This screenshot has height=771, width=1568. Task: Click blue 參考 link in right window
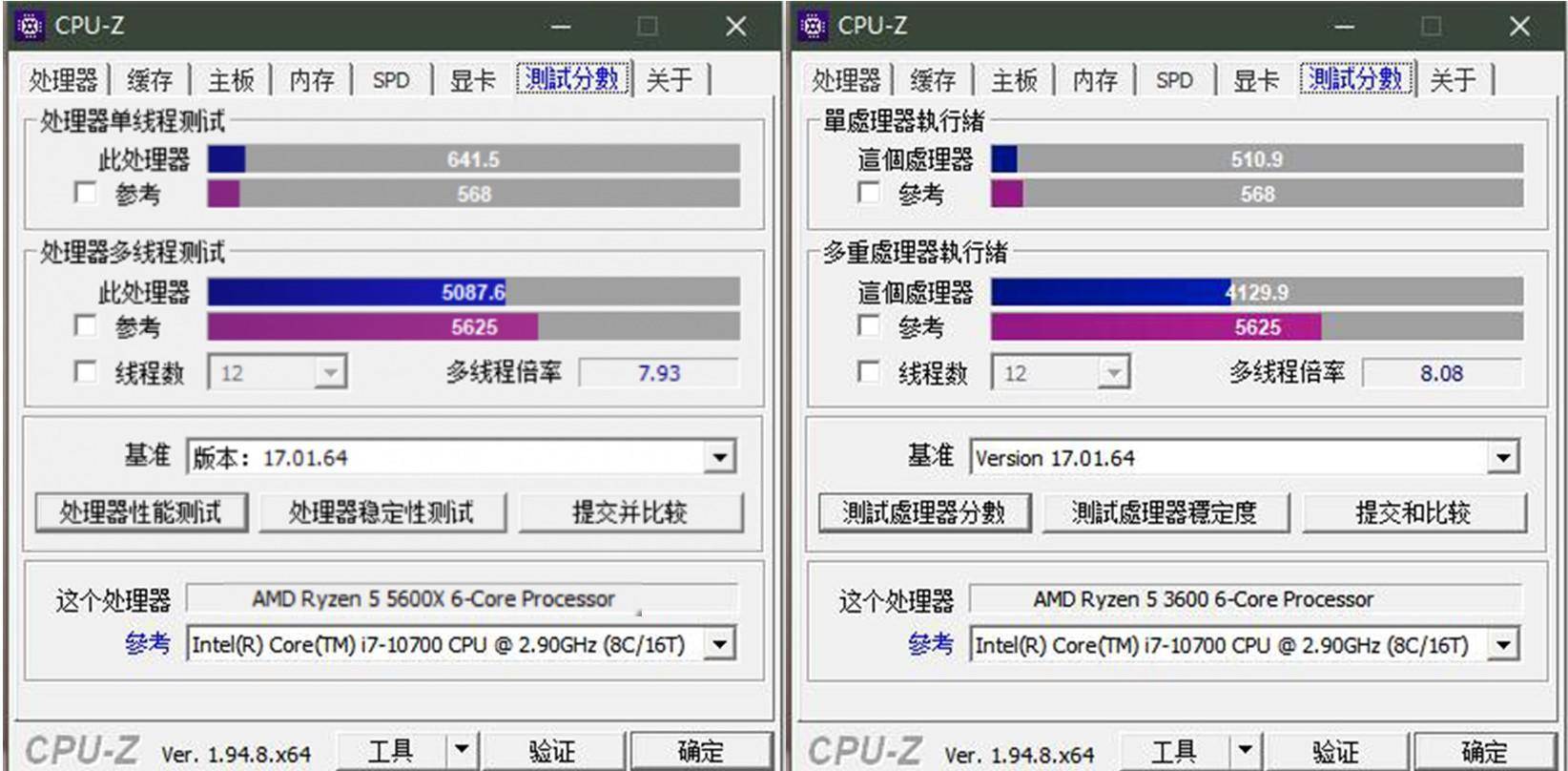tap(931, 644)
